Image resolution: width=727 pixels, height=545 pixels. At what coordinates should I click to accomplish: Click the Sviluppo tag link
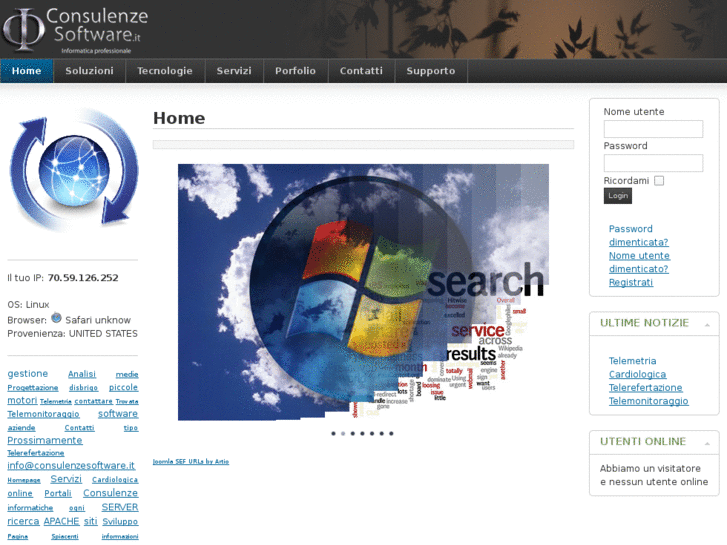pos(120,522)
